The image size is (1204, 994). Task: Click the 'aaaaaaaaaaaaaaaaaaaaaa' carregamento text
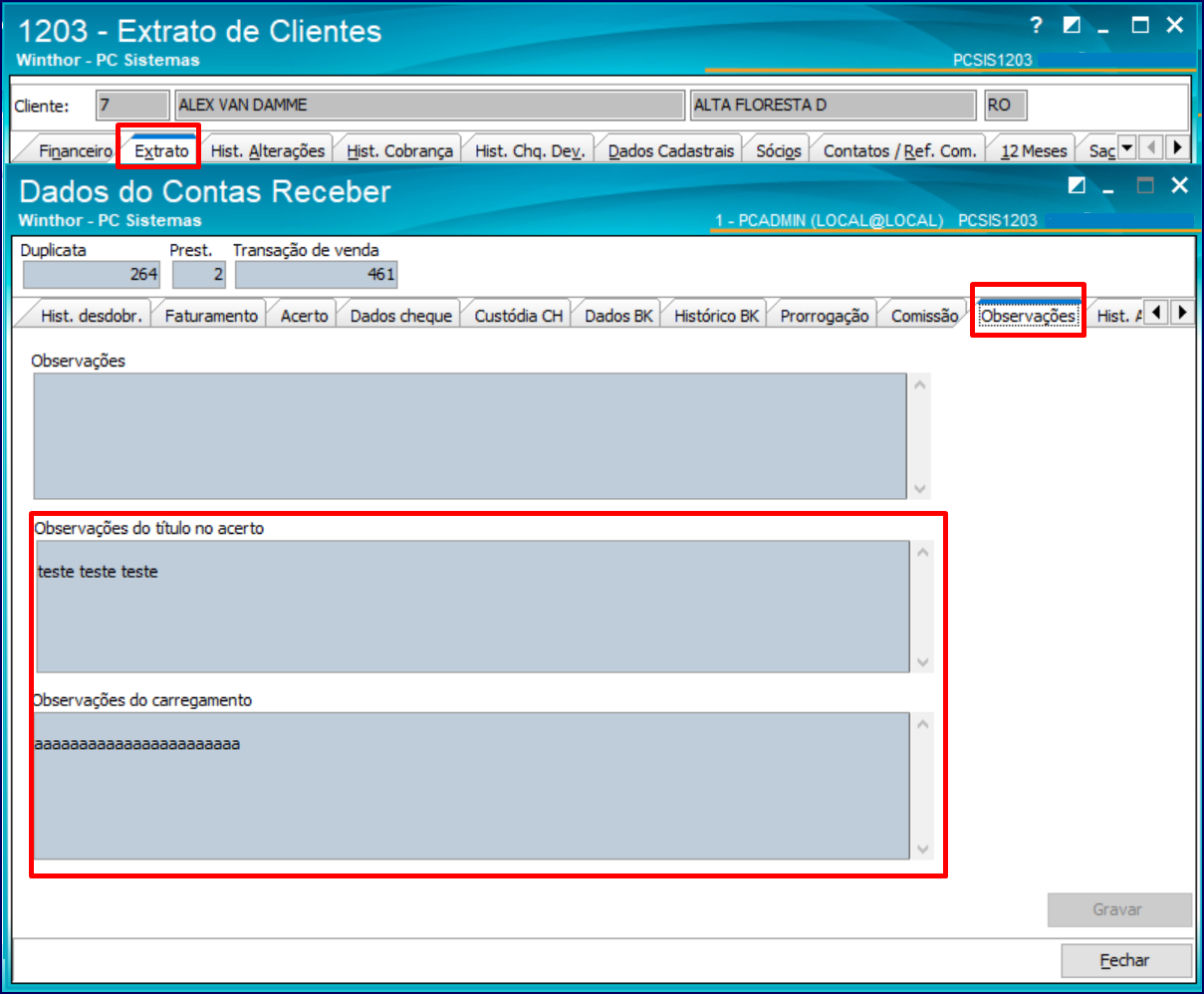[137, 744]
